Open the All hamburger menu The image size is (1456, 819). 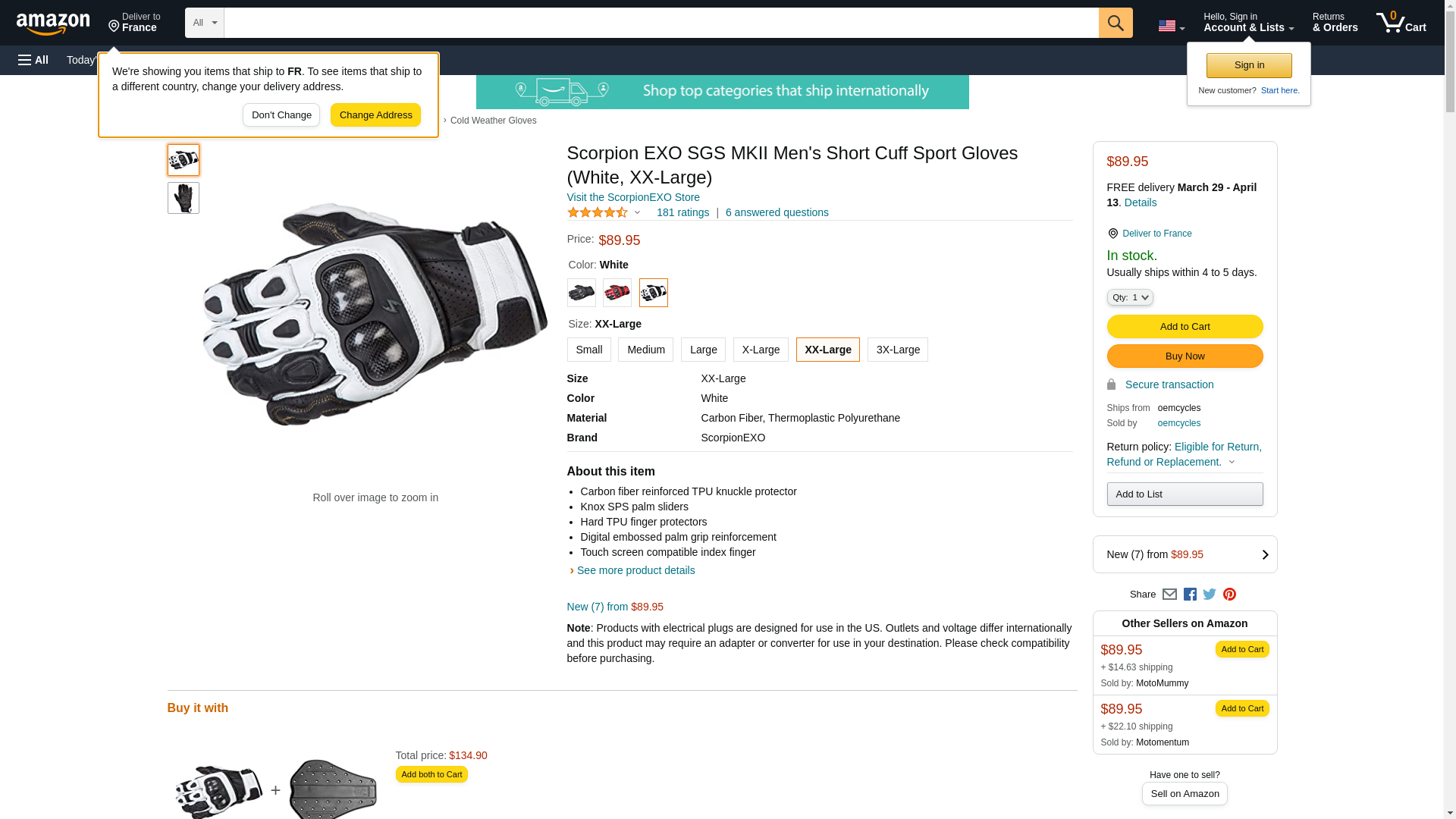(x=33, y=60)
